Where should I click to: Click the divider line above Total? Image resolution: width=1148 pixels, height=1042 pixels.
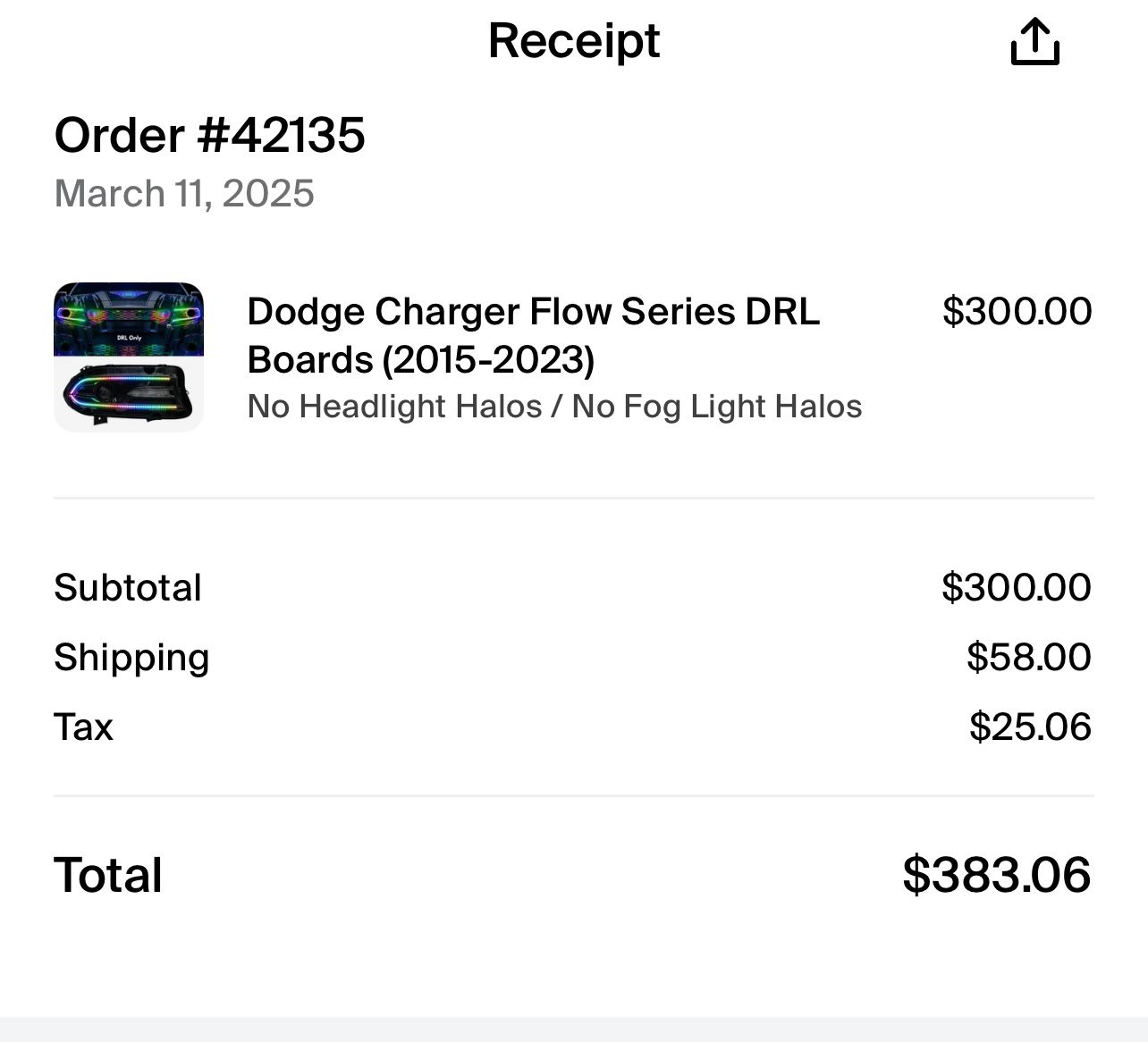573,795
